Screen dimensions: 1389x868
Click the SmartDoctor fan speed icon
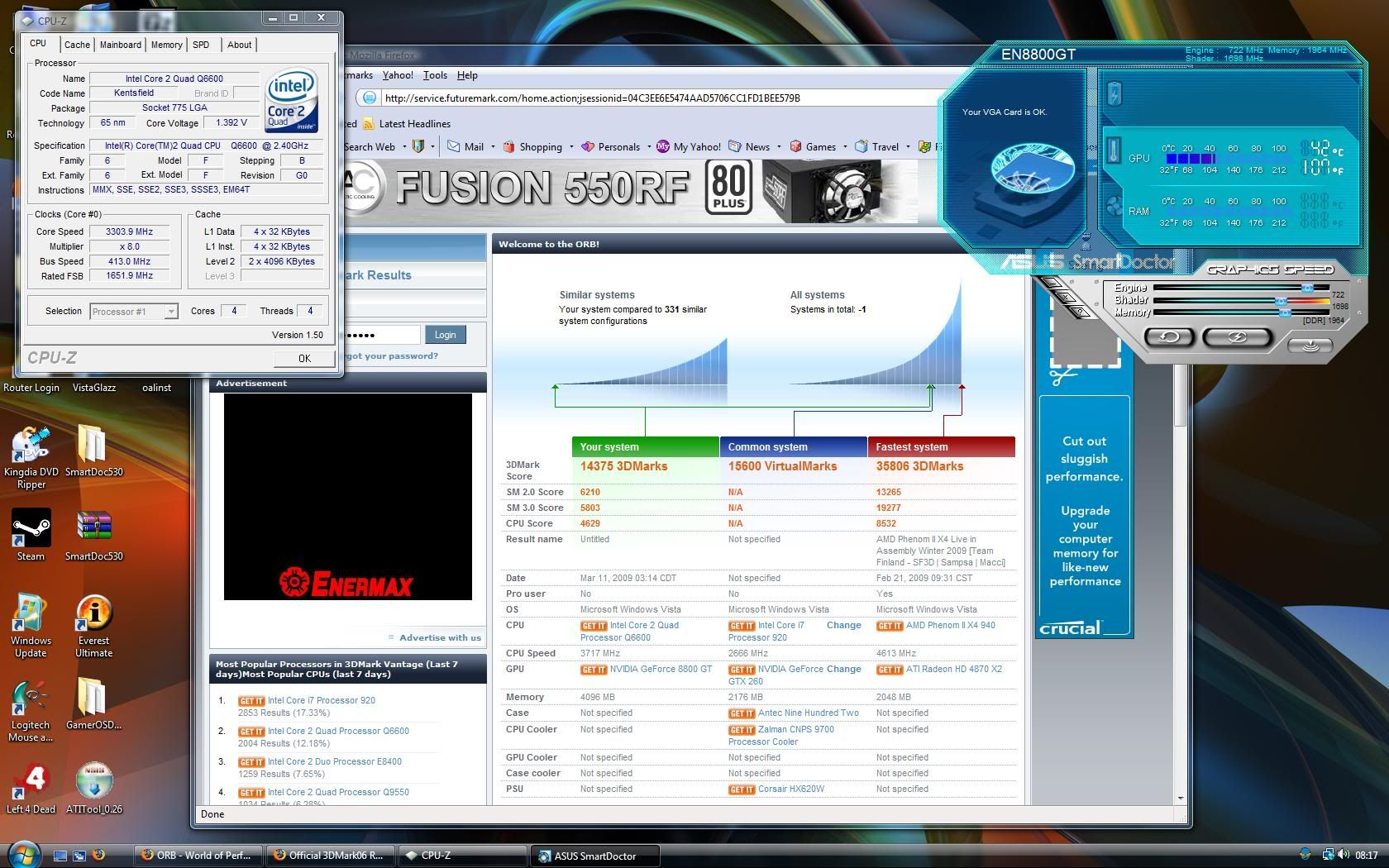pos(1114,205)
